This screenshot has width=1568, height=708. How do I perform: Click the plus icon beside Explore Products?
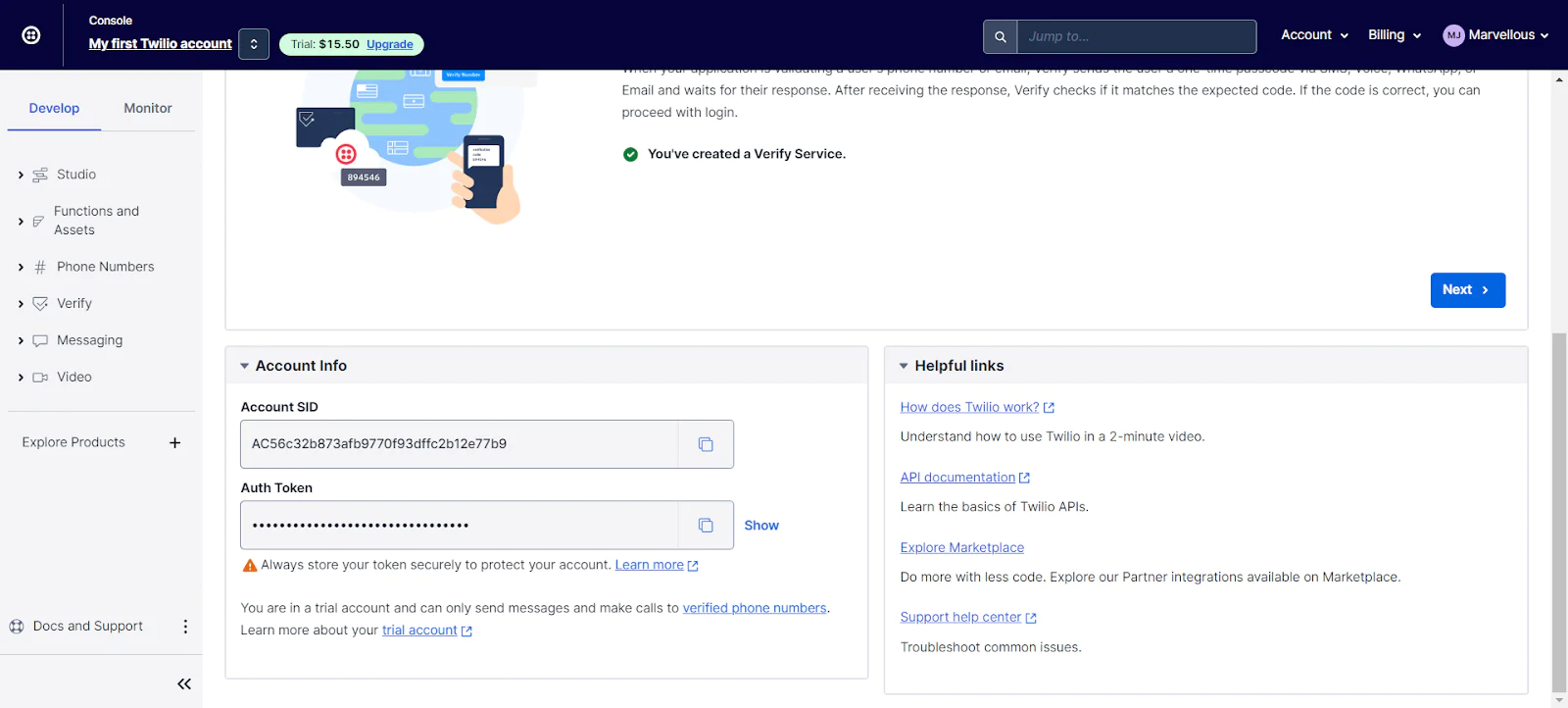point(174,443)
